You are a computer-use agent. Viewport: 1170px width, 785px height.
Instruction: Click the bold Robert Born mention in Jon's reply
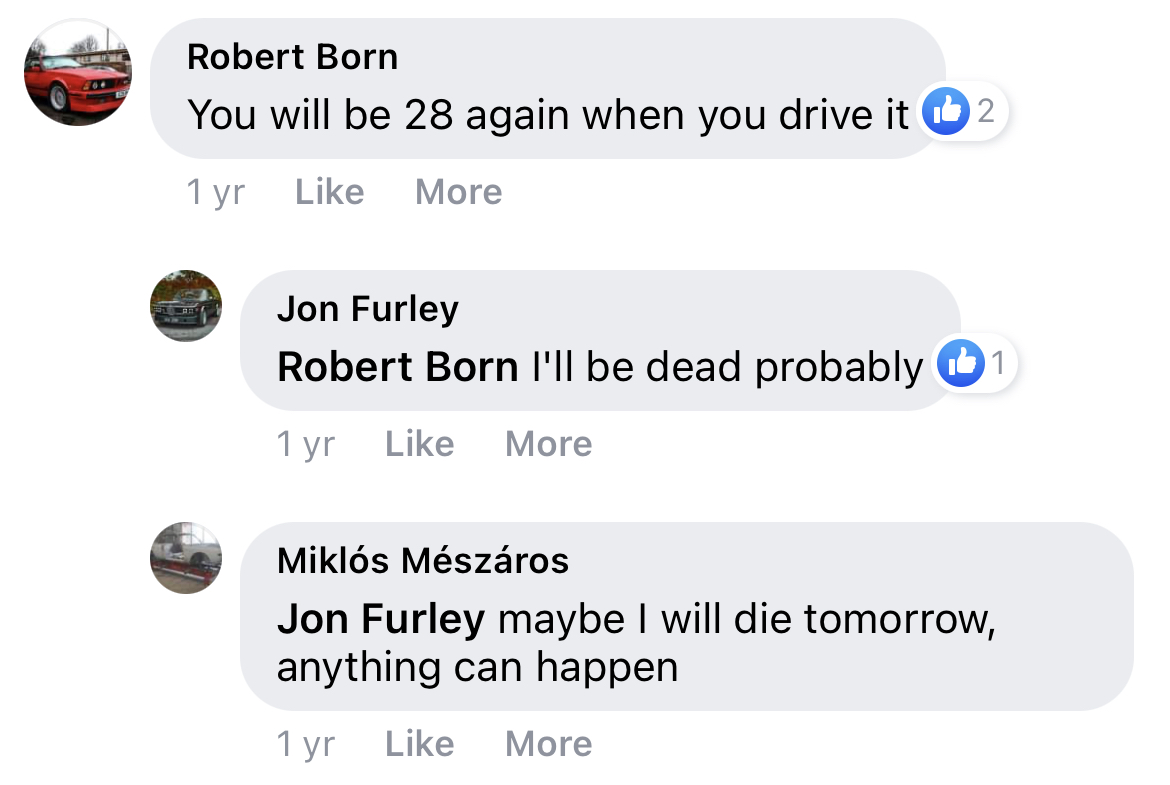pos(397,368)
